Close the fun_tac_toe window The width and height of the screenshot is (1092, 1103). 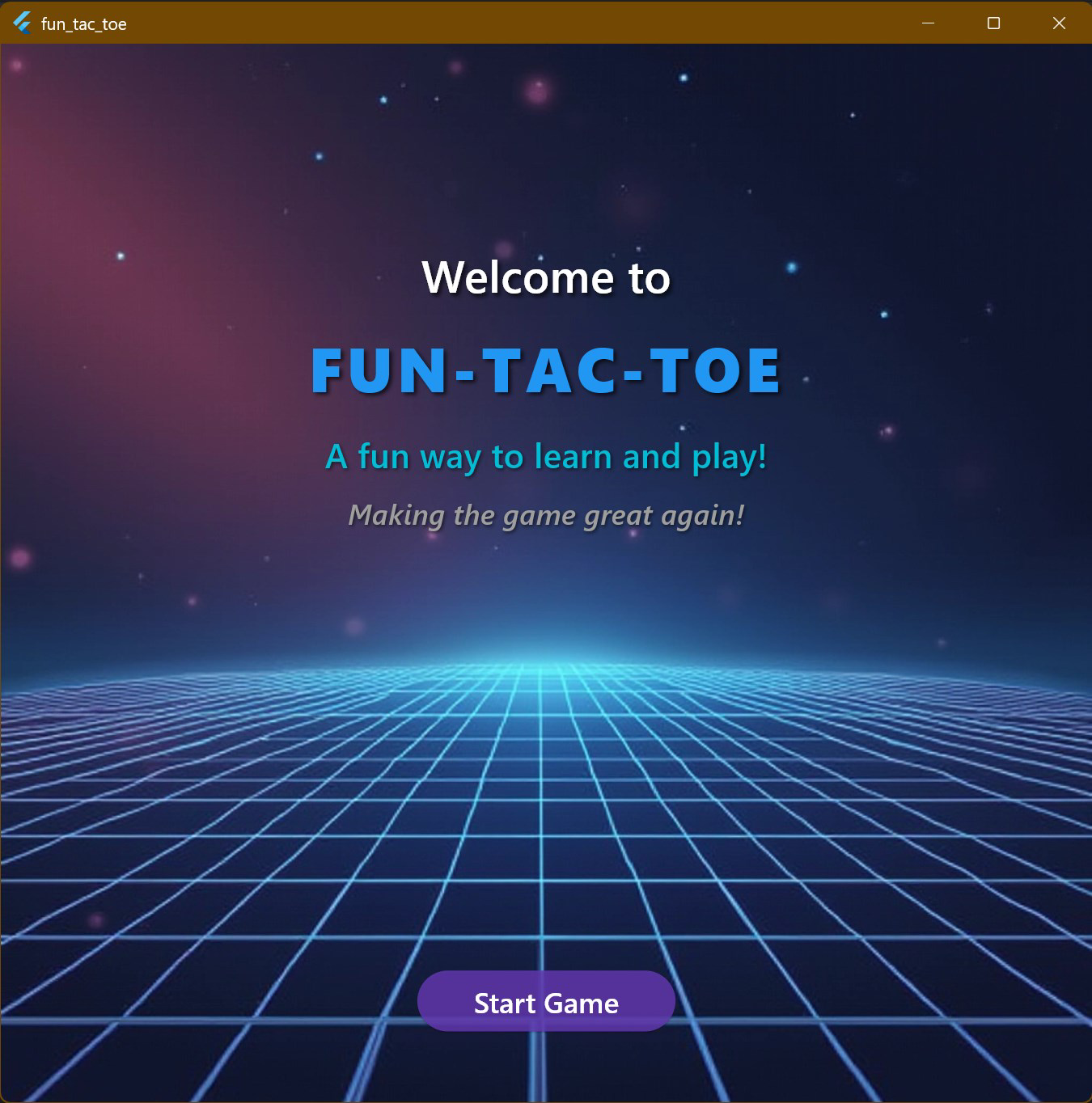click(x=1059, y=23)
